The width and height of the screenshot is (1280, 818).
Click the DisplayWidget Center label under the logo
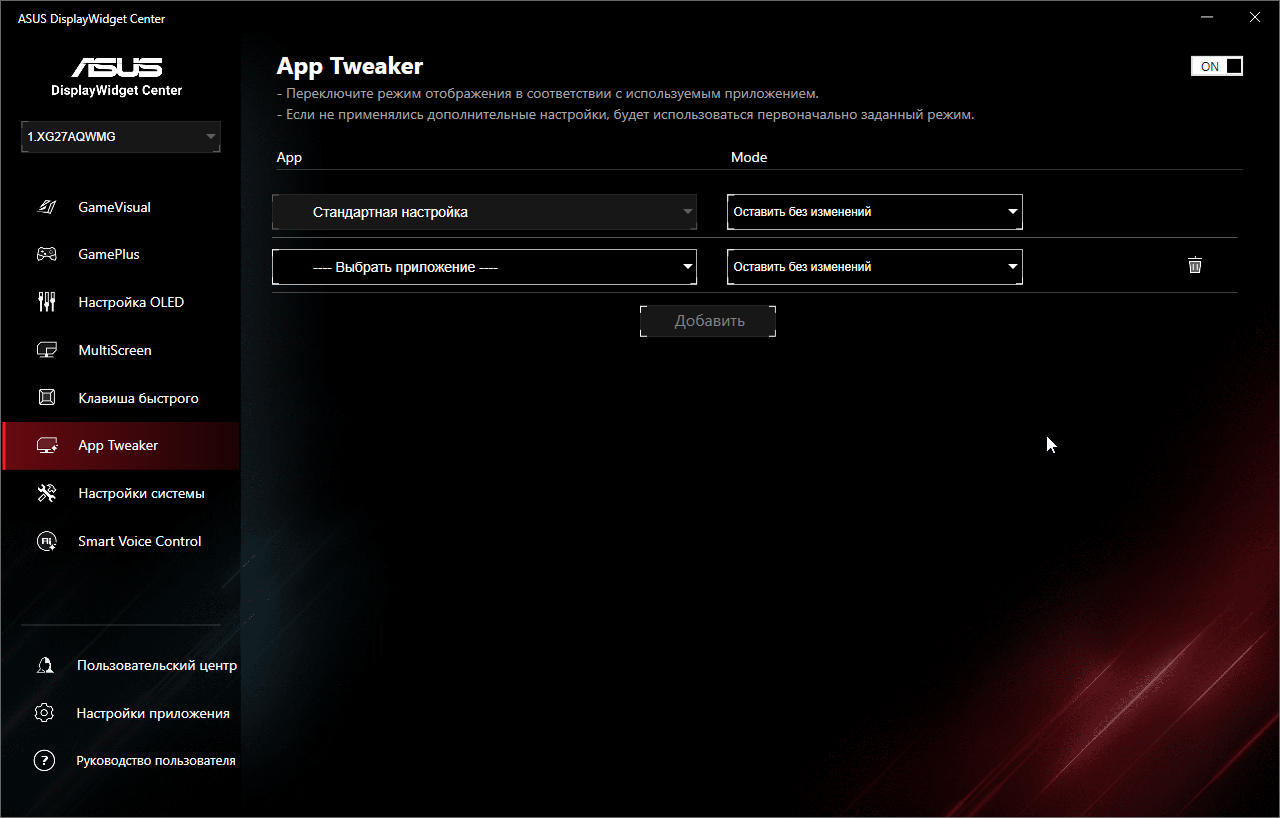[117, 90]
